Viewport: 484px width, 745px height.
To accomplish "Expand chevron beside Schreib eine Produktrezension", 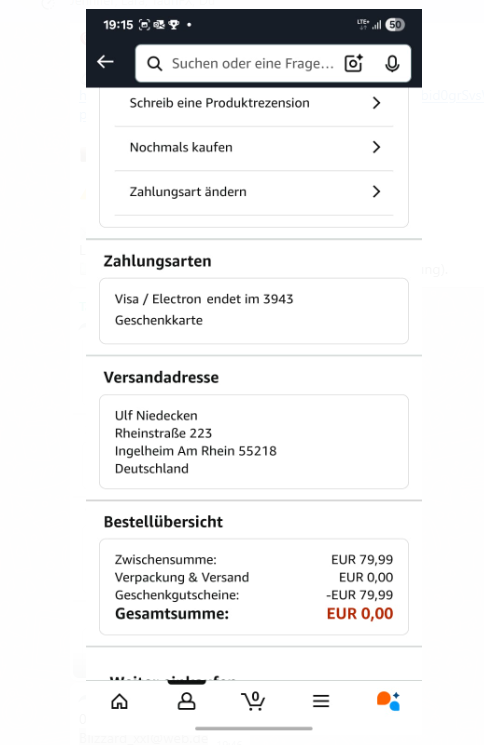I will pos(376,103).
